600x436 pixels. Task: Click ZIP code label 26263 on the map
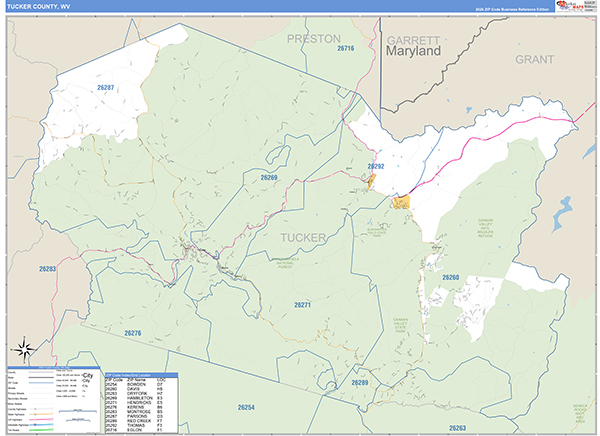[x=458, y=428]
